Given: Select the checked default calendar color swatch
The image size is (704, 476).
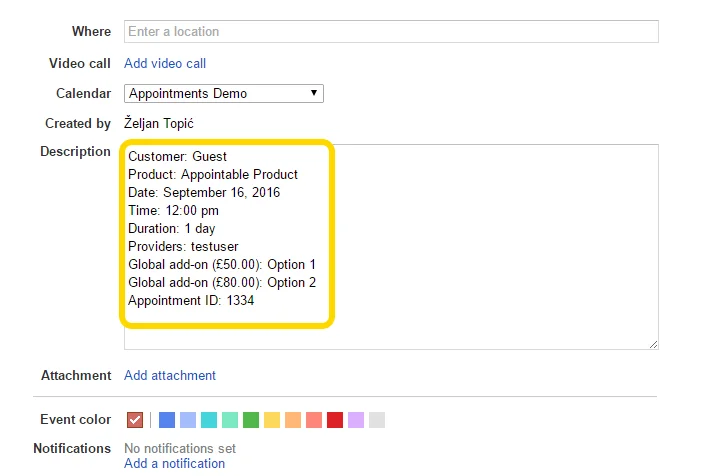Looking at the screenshot, I should pos(136,420).
